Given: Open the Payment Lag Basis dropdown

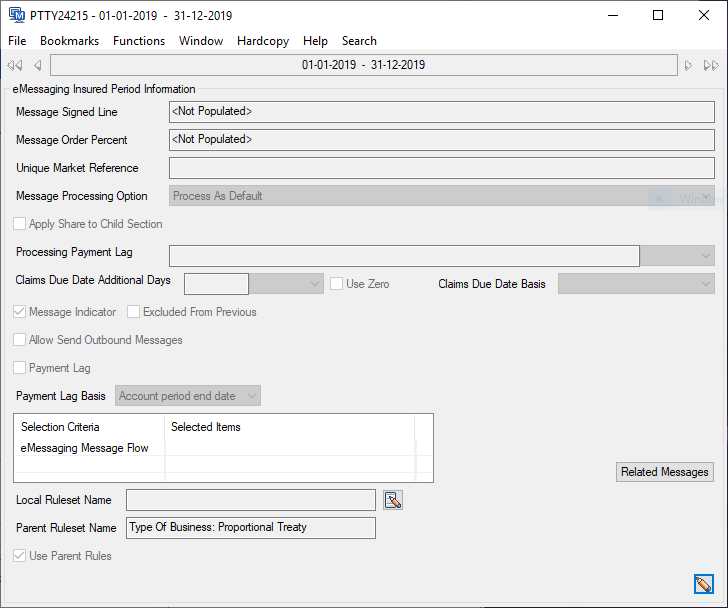Looking at the screenshot, I should pyautogui.click(x=251, y=396).
